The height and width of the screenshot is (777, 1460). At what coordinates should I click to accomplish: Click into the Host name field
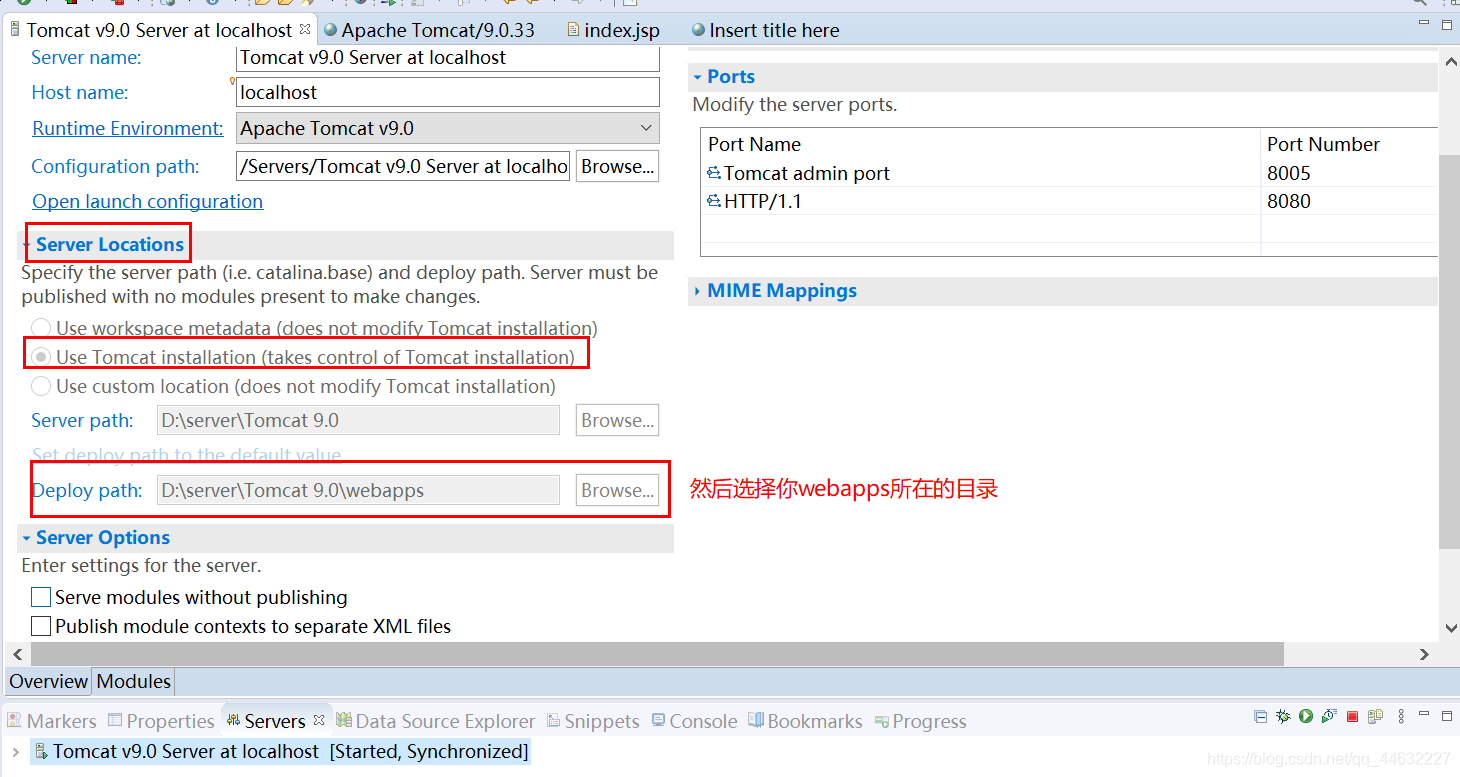pos(448,92)
